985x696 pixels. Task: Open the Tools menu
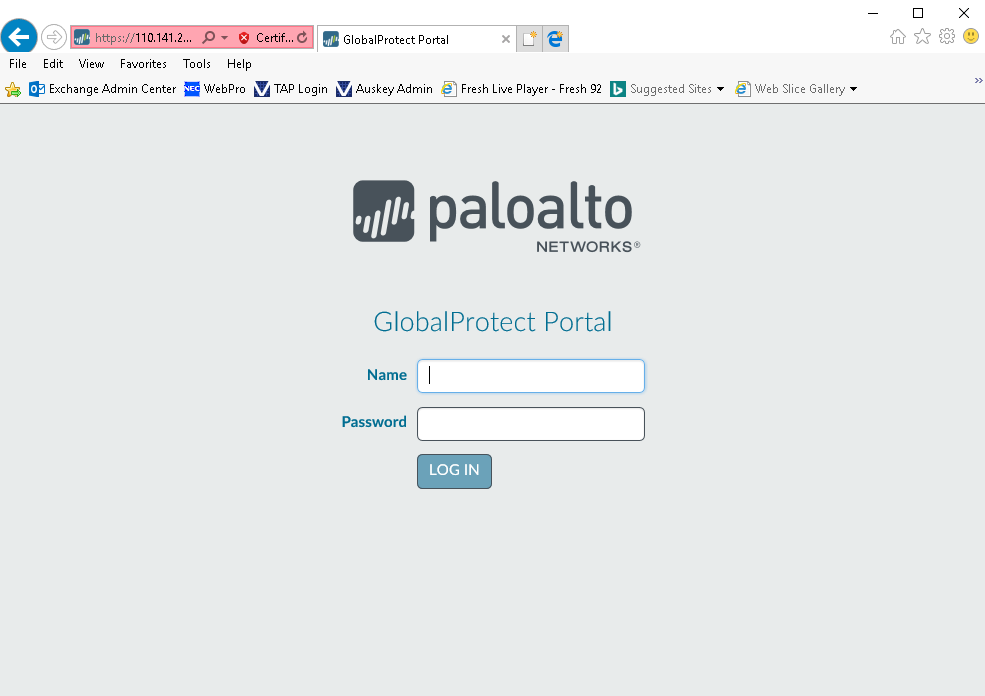[x=197, y=63]
